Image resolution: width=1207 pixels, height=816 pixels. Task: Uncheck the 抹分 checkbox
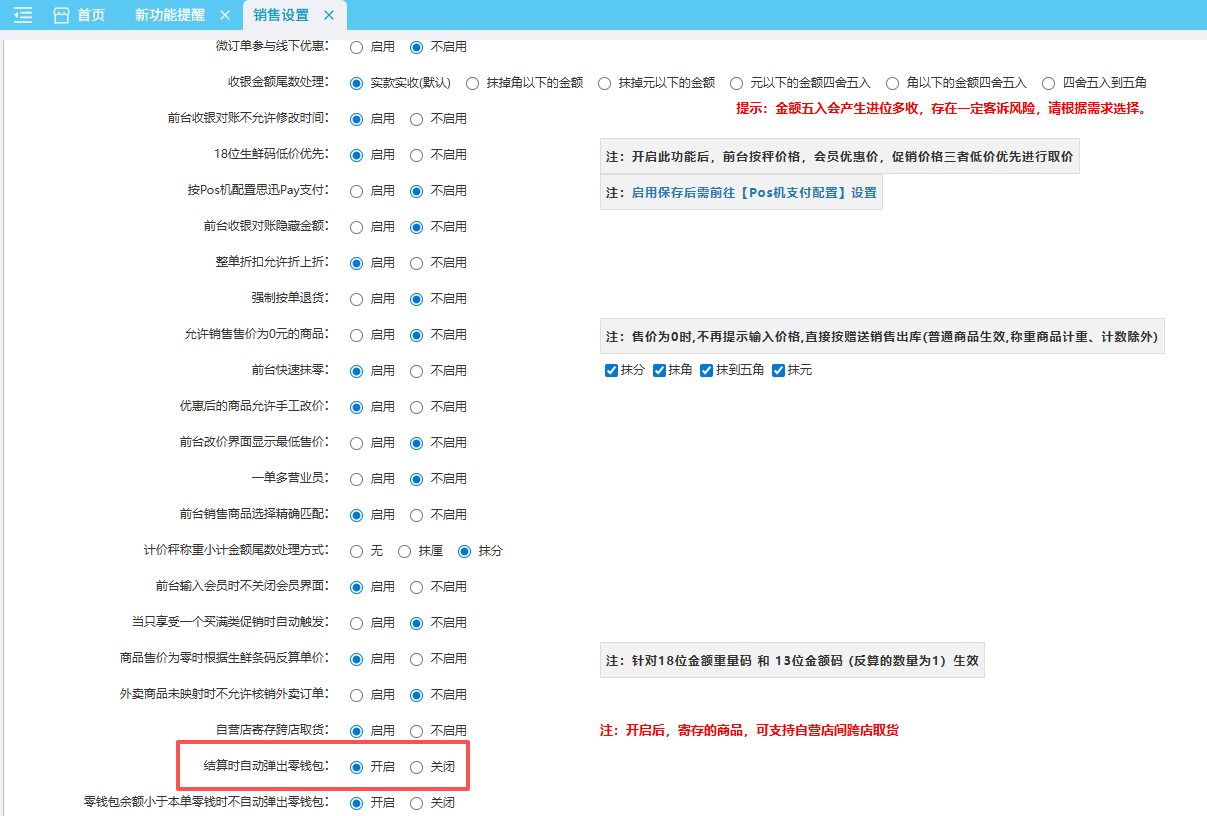612,371
